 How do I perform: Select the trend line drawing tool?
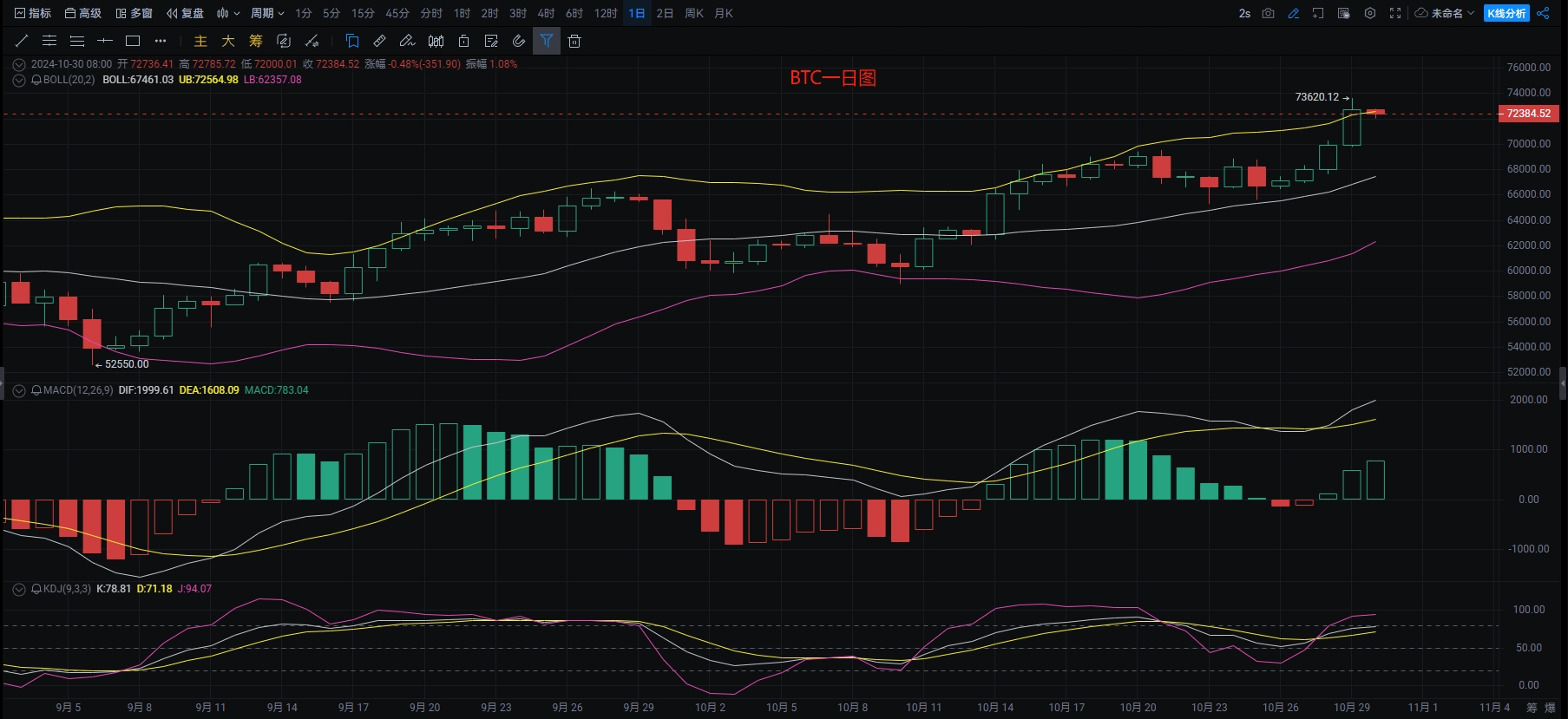[x=22, y=41]
